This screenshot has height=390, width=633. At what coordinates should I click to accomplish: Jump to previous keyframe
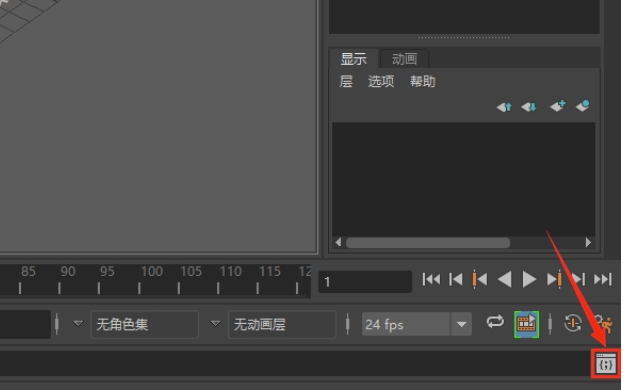[480, 279]
